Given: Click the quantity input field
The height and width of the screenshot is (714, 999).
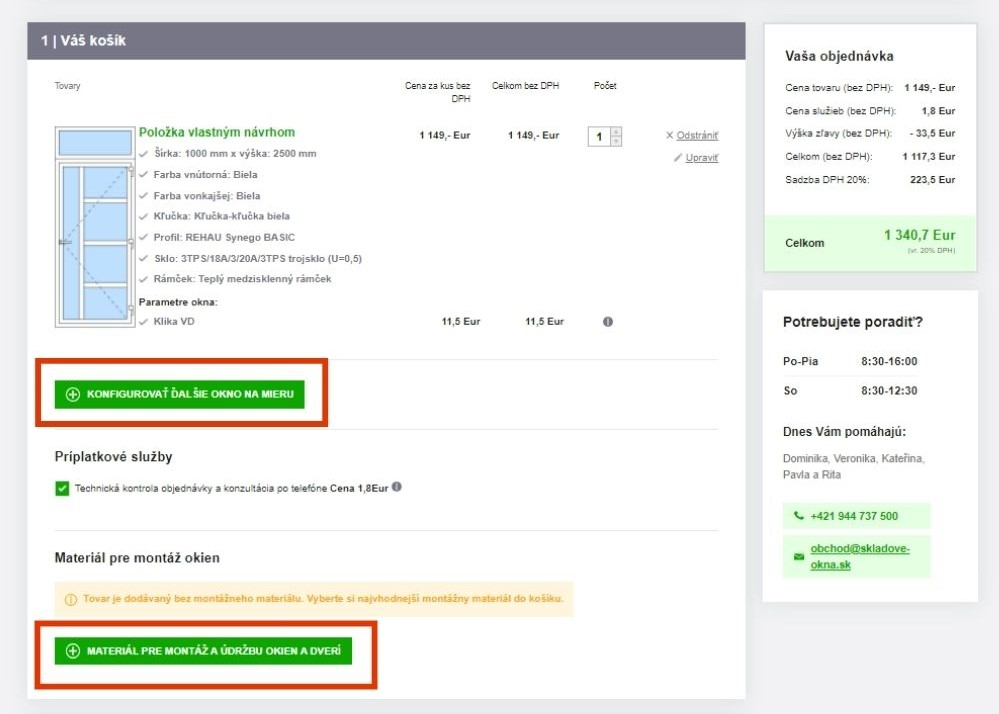Looking at the screenshot, I should pyautogui.click(x=599, y=136).
